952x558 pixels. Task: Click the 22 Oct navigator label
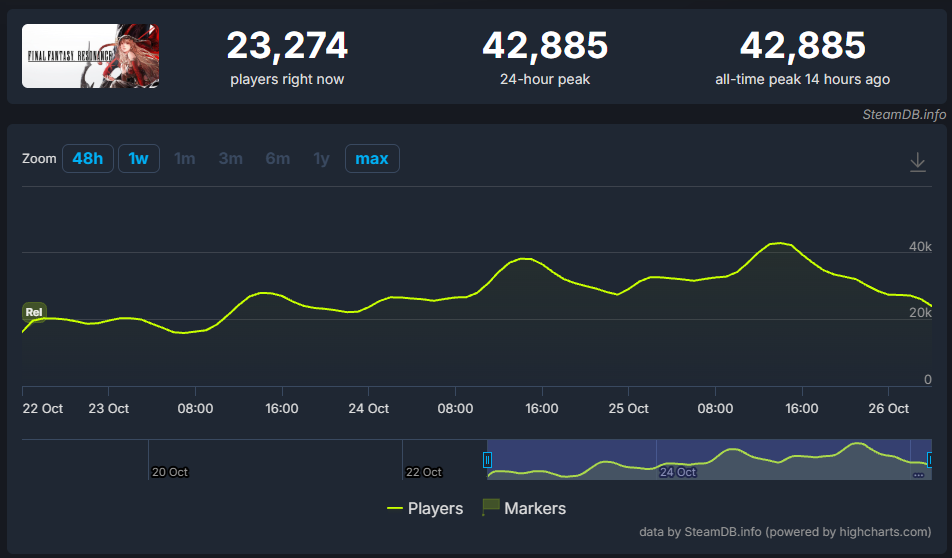(x=424, y=472)
